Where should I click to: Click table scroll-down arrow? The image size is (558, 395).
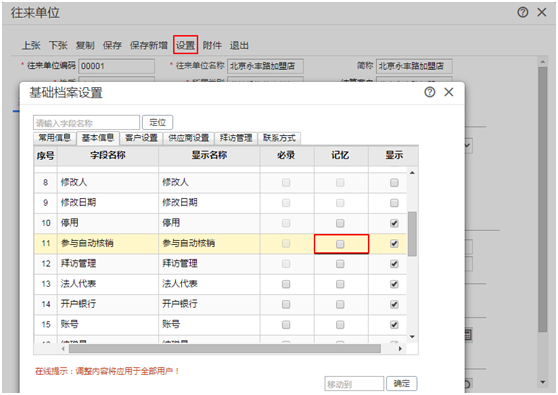(x=412, y=337)
